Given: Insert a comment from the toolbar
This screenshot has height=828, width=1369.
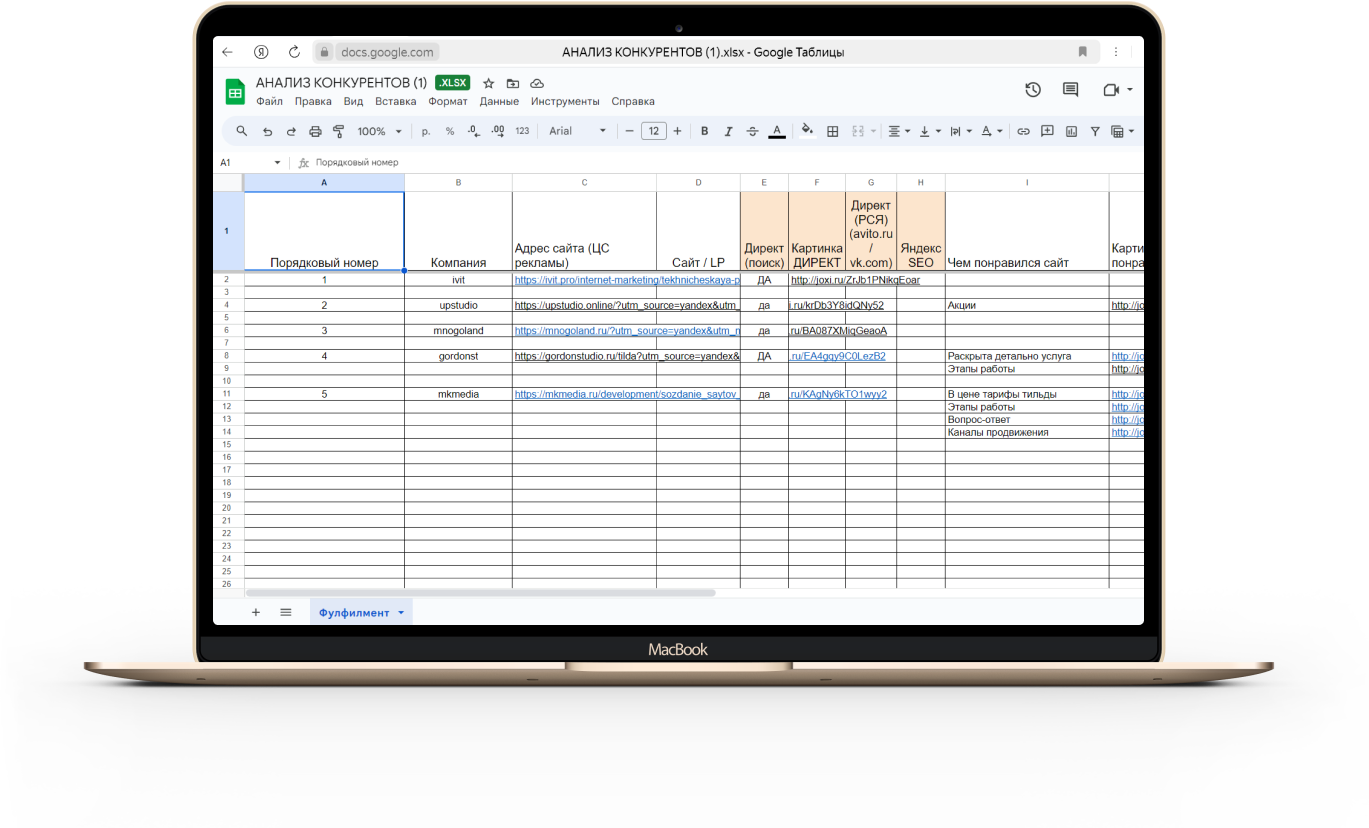Looking at the screenshot, I should (1047, 131).
